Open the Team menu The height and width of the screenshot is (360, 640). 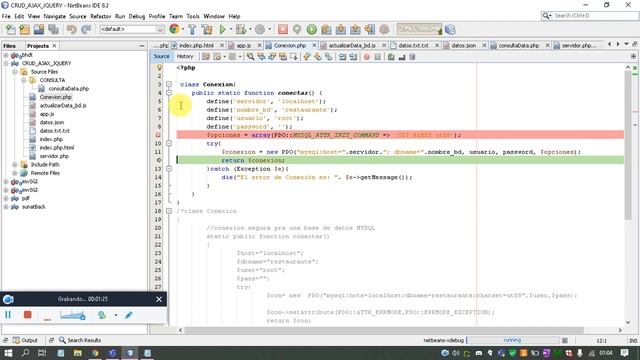click(x=176, y=16)
